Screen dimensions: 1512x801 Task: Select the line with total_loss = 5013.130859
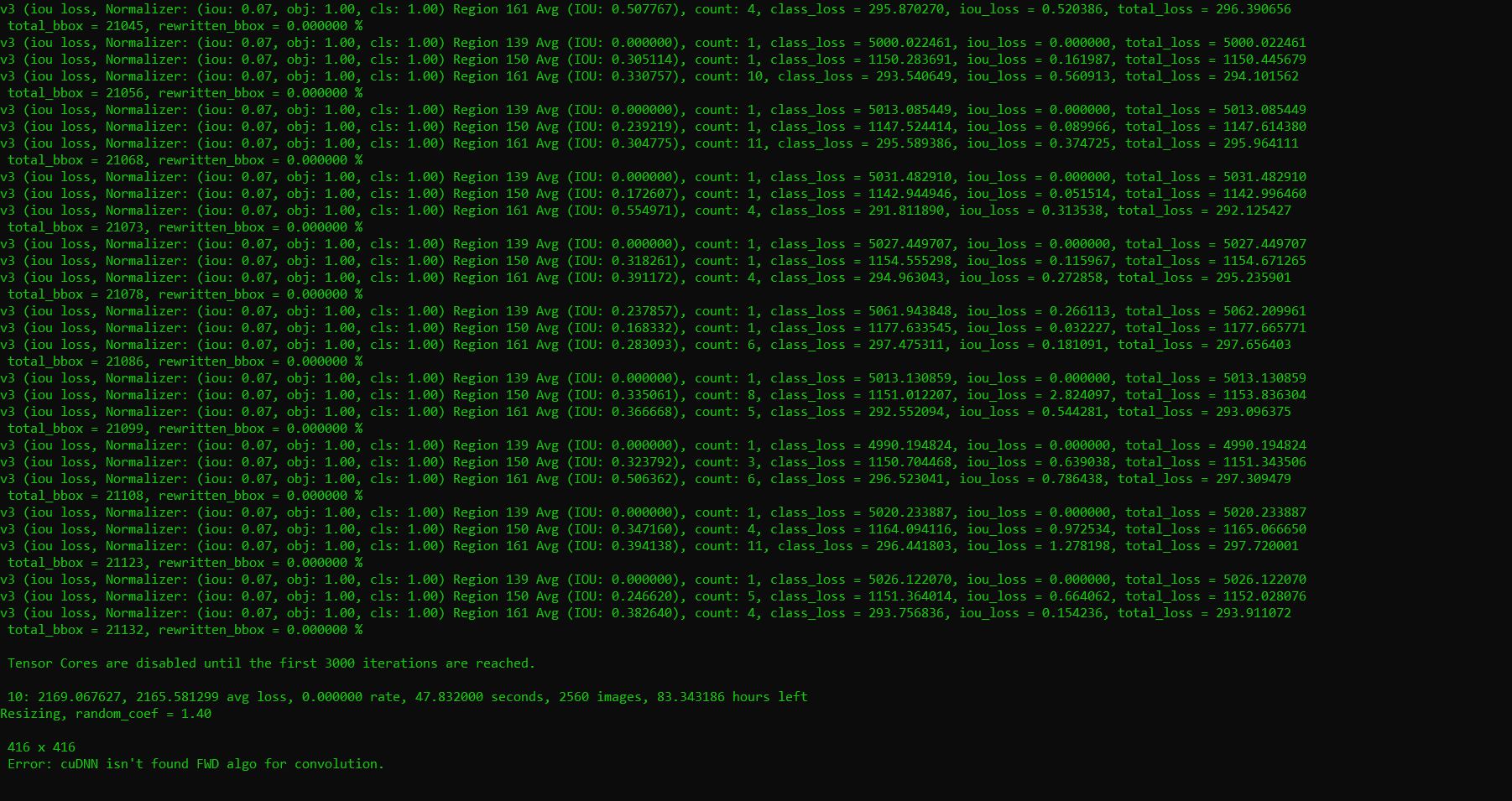tap(653, 378)
